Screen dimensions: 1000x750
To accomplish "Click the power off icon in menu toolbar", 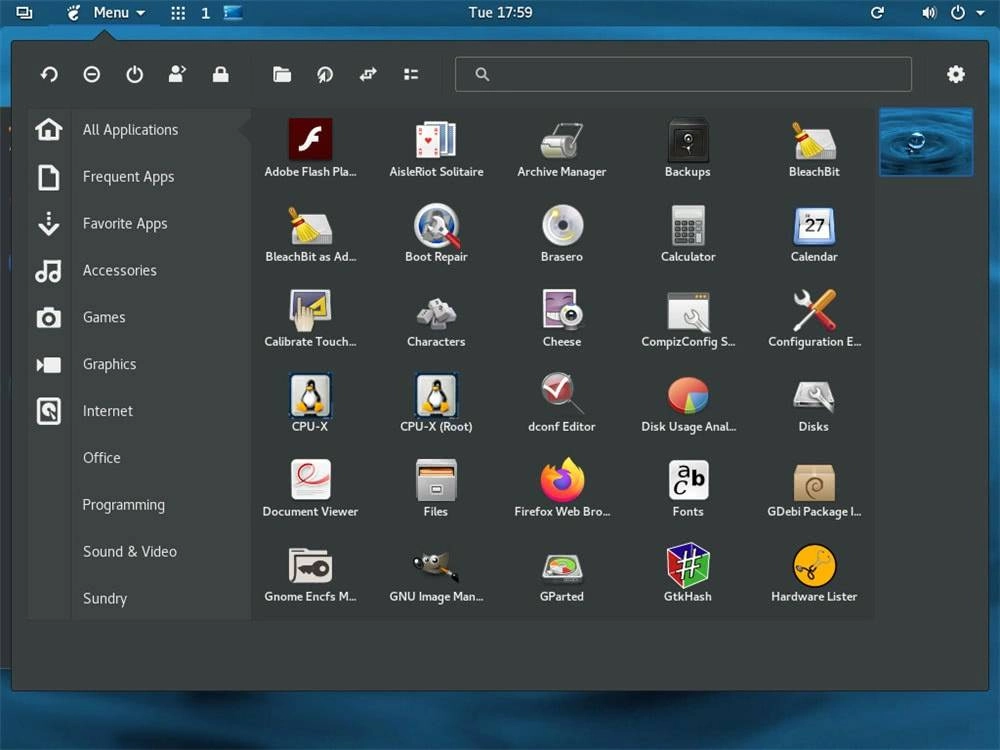I will point(135,75).
